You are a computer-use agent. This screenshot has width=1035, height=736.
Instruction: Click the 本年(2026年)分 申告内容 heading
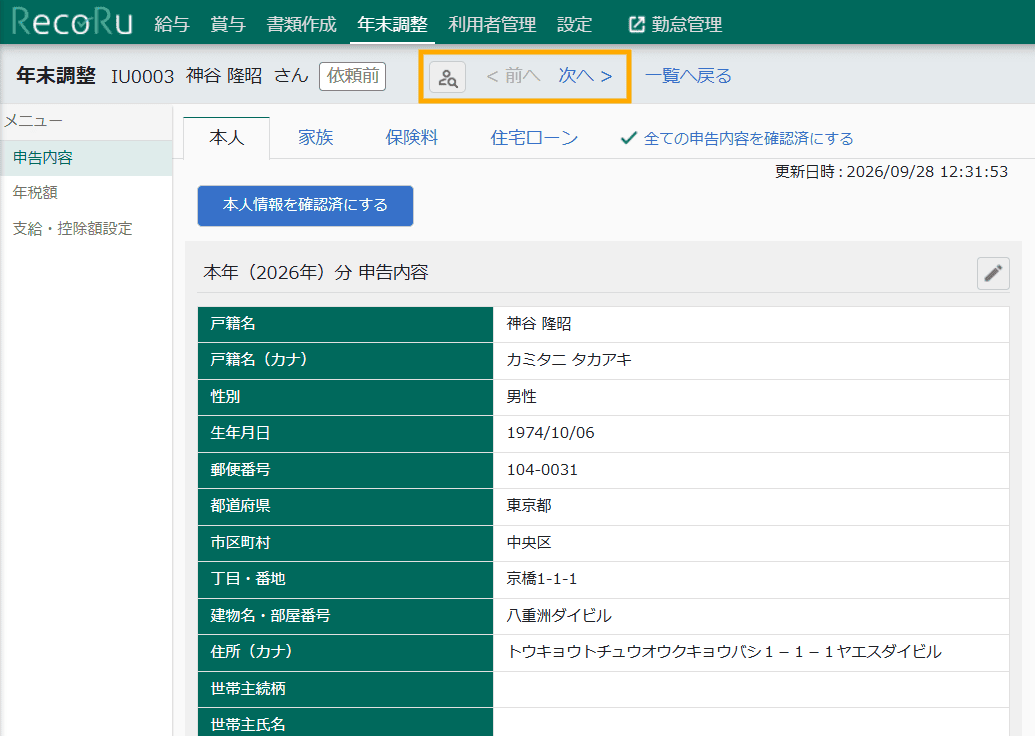(316, 273)
